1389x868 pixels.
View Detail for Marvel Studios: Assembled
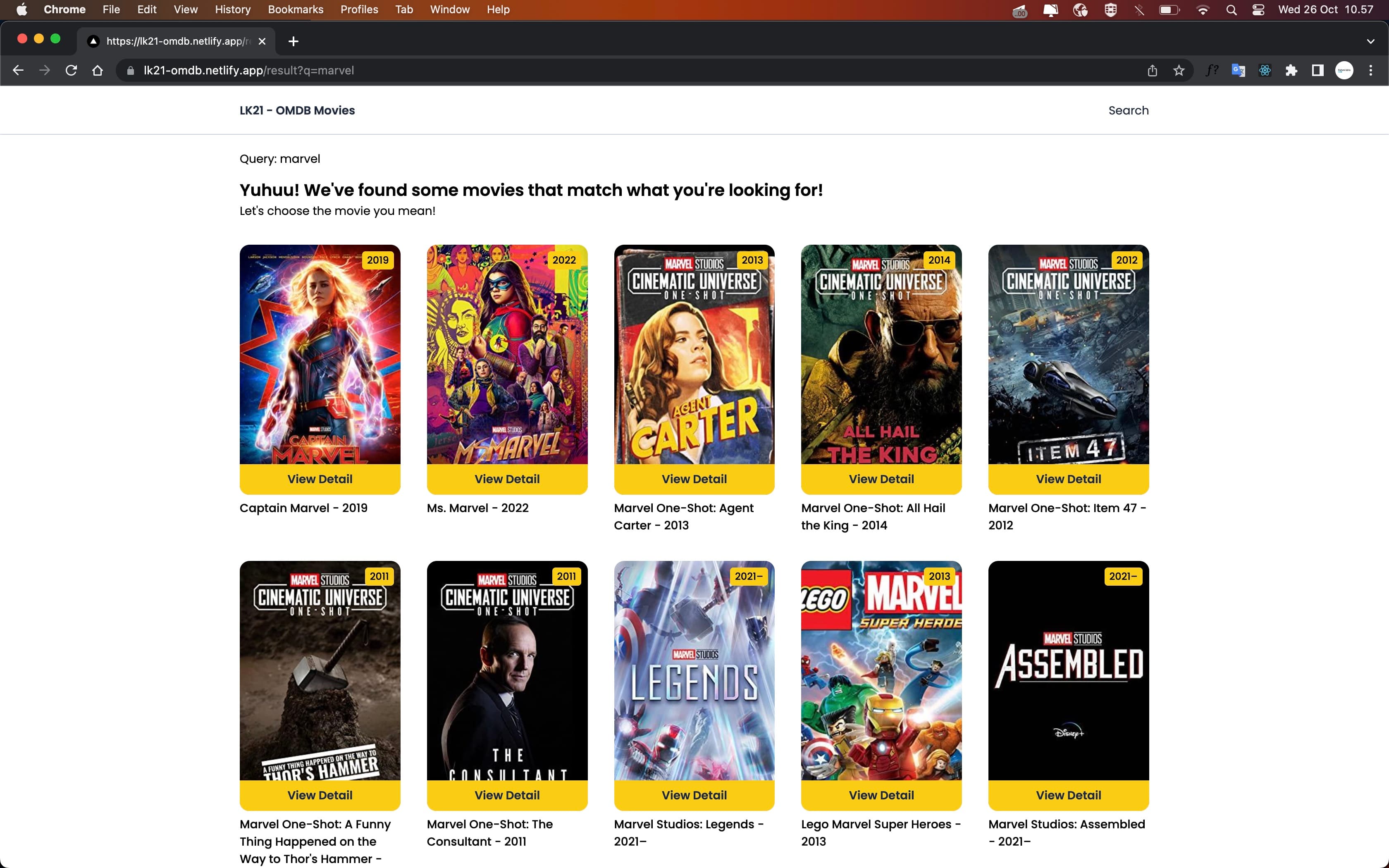[1068, 795]
